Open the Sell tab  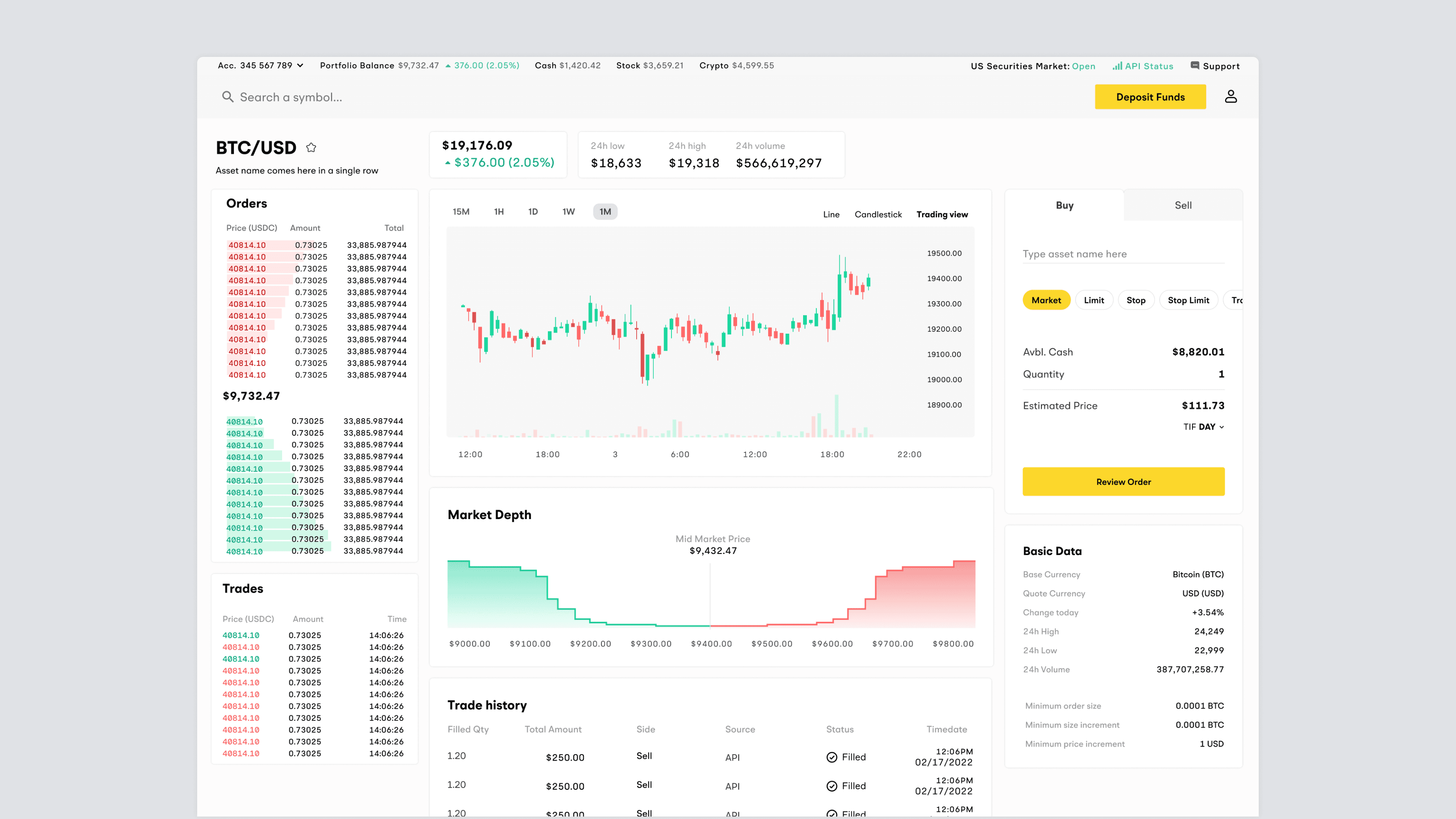point(1183,205)
